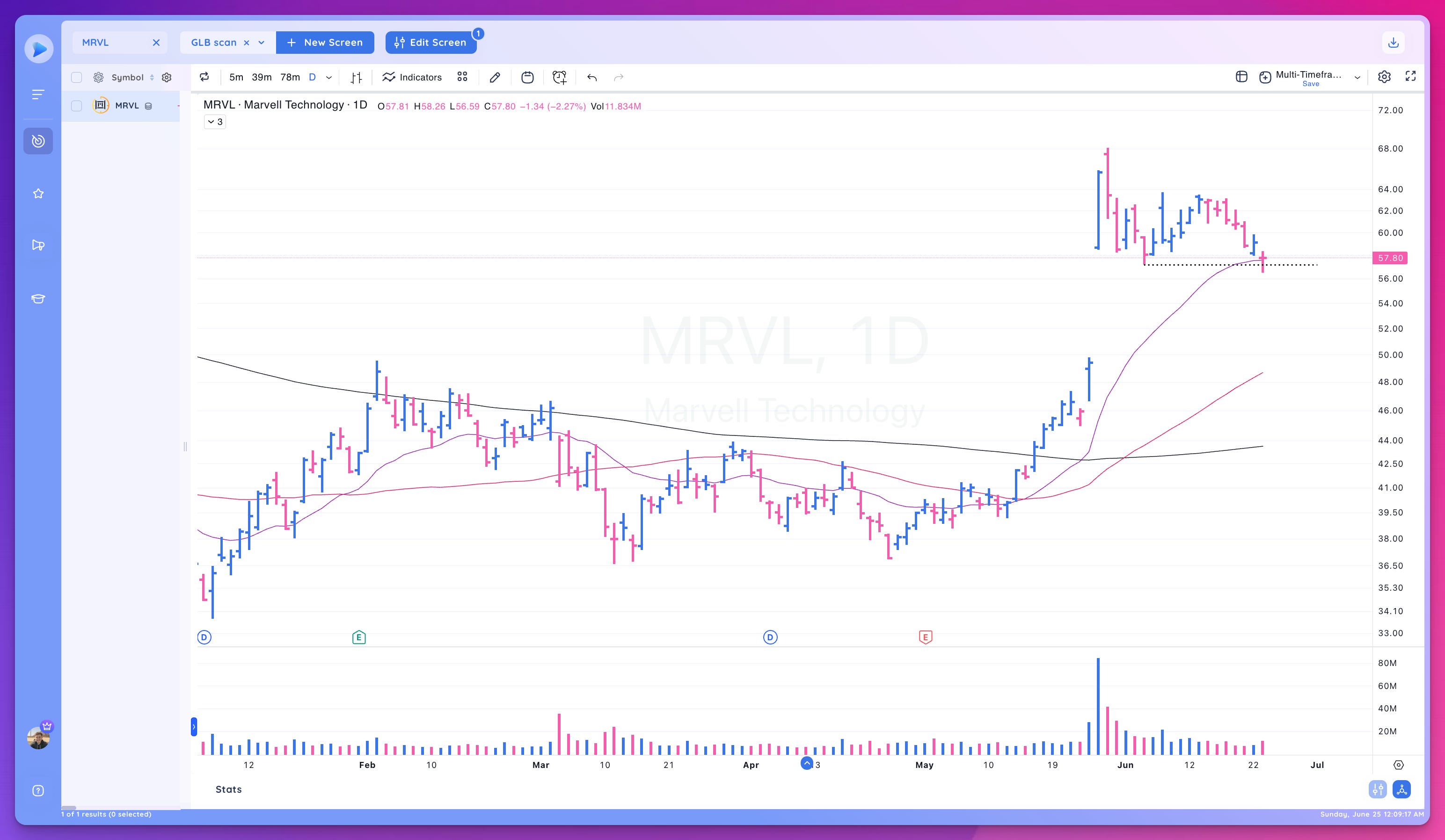Screen dimensions: 1445x840
Task: Select the D daily timeframe
Action: point(313,77)
